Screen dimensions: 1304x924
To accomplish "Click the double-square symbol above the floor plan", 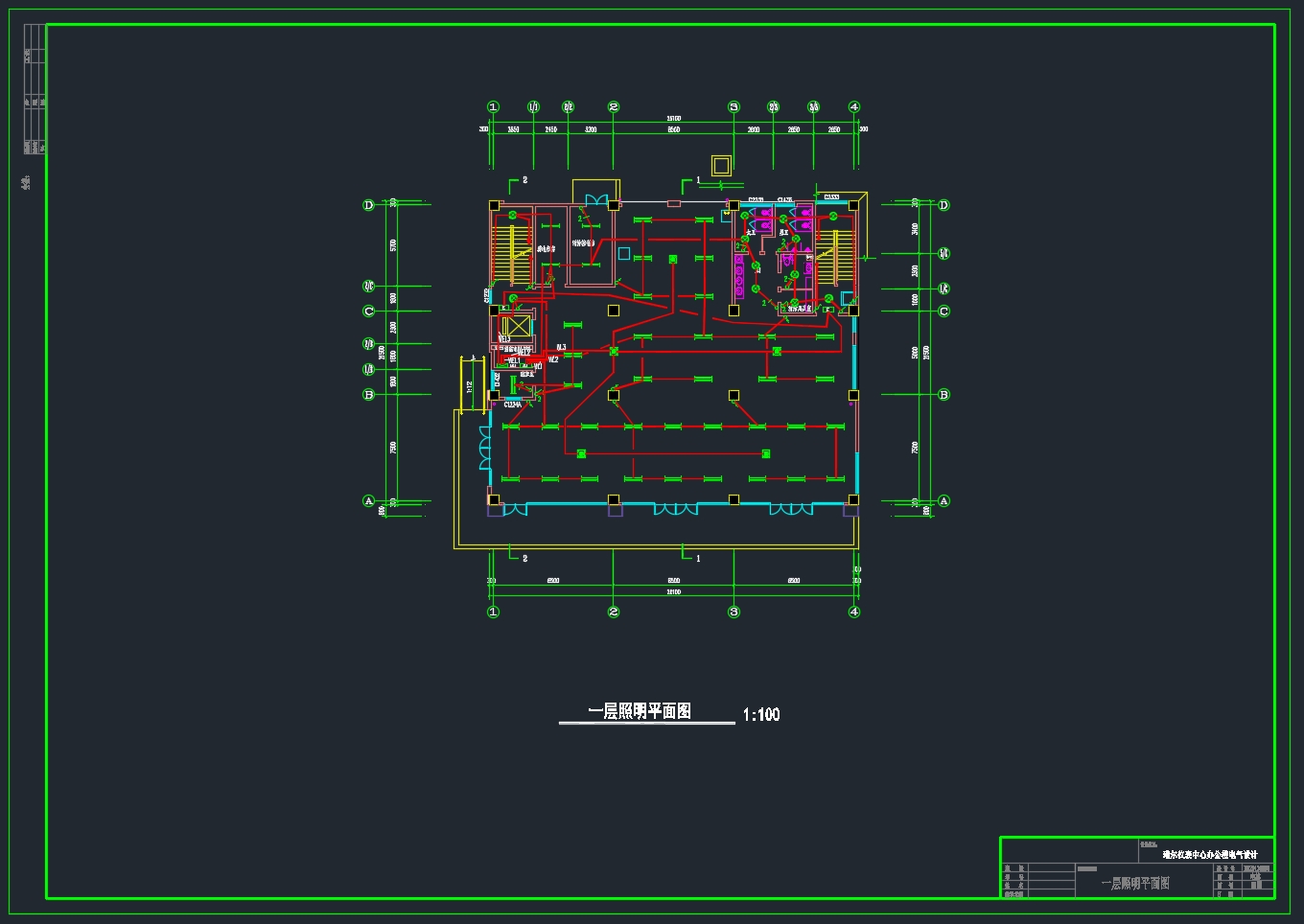I will pos(721,166).
